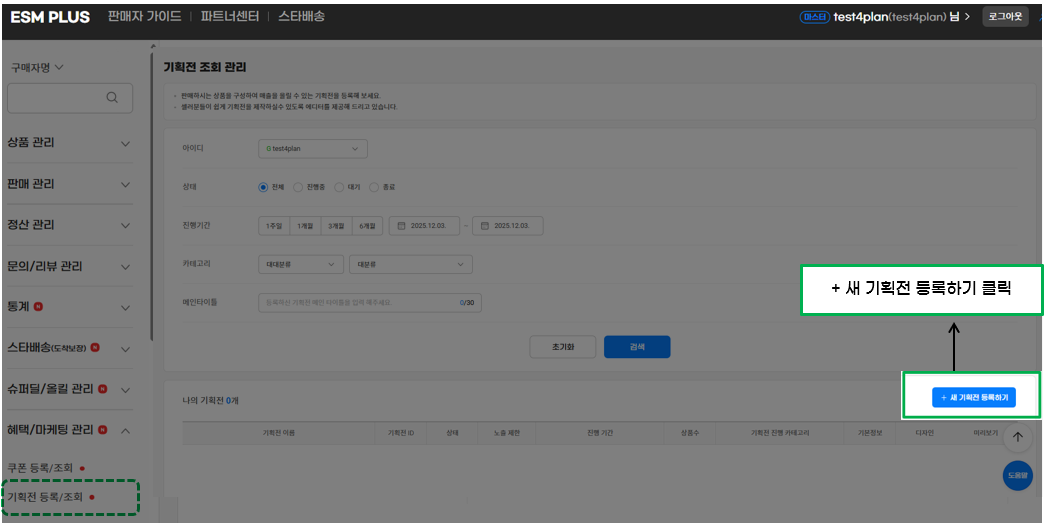Click the 진행 기간 column header
Viewport: 1045px width, 526px height.
click(599, 433)
